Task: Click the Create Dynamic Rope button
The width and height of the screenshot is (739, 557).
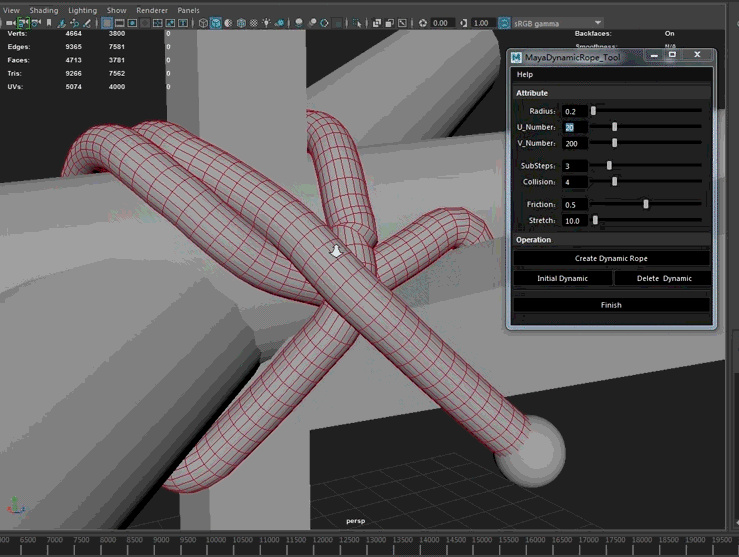Action: (x=611, y=258)
